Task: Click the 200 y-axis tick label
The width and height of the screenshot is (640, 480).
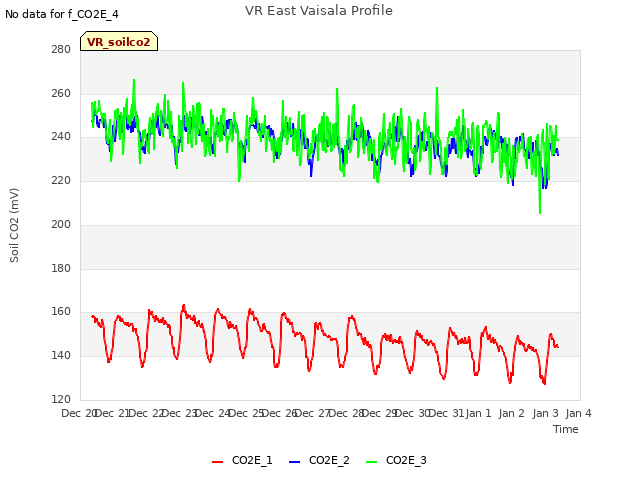Action: pos(61,224)
